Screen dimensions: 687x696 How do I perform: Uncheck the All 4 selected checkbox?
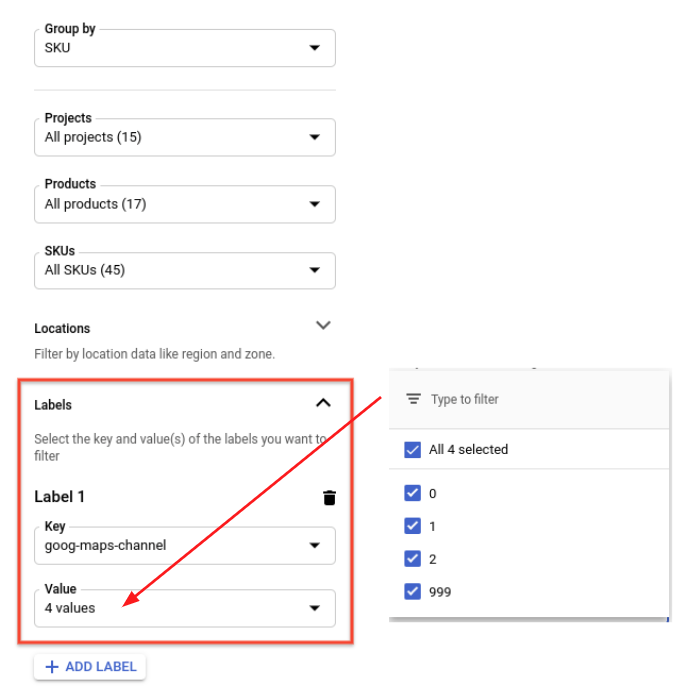[413, 450]
